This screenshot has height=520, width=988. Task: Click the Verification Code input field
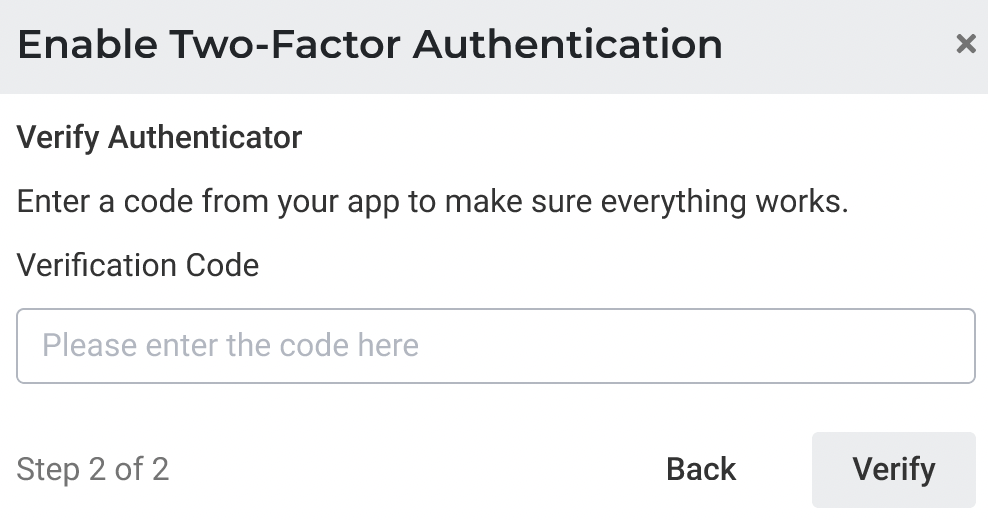click(495, 346)
